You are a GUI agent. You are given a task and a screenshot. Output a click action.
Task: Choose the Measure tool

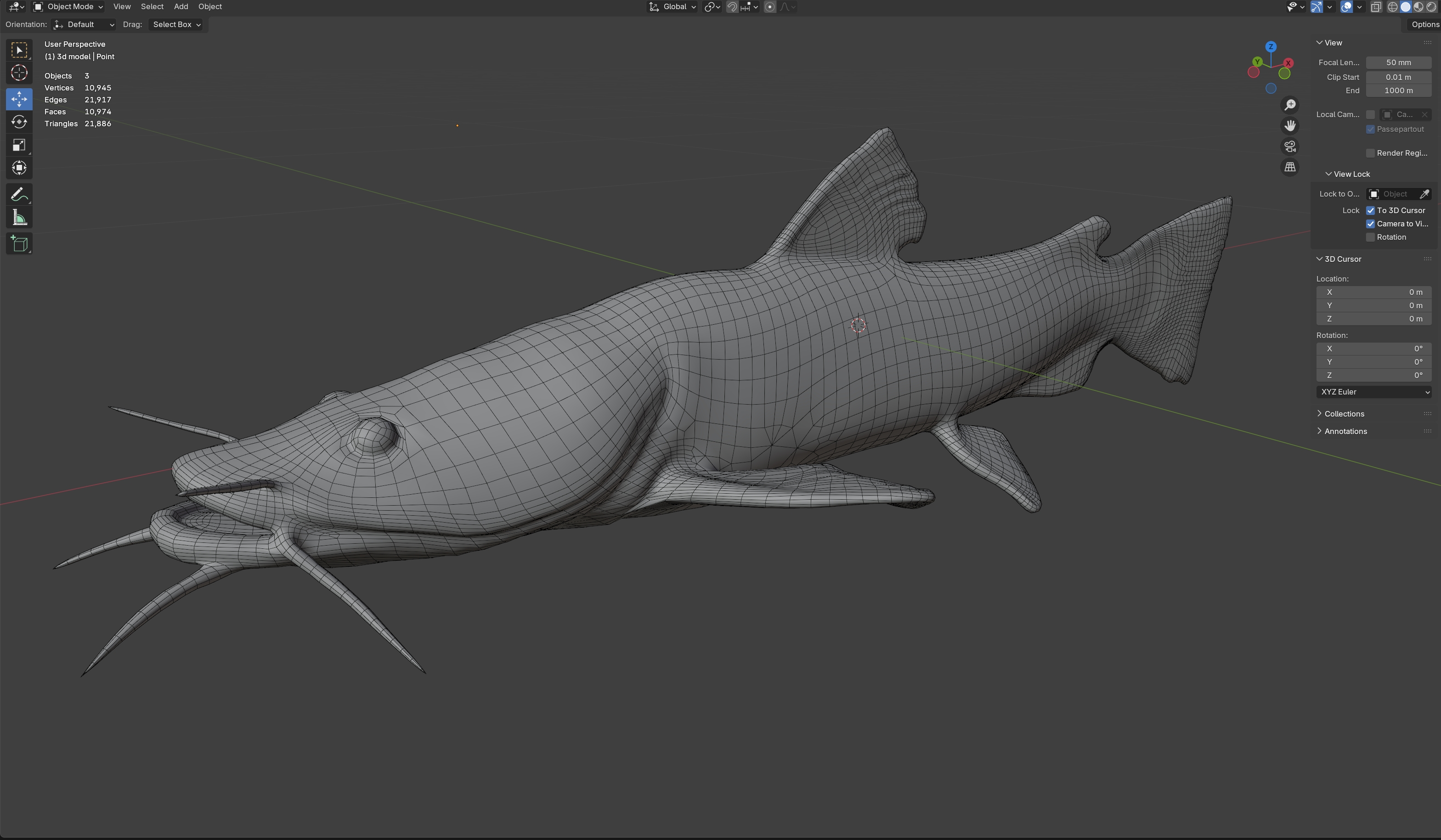point(19,218)
